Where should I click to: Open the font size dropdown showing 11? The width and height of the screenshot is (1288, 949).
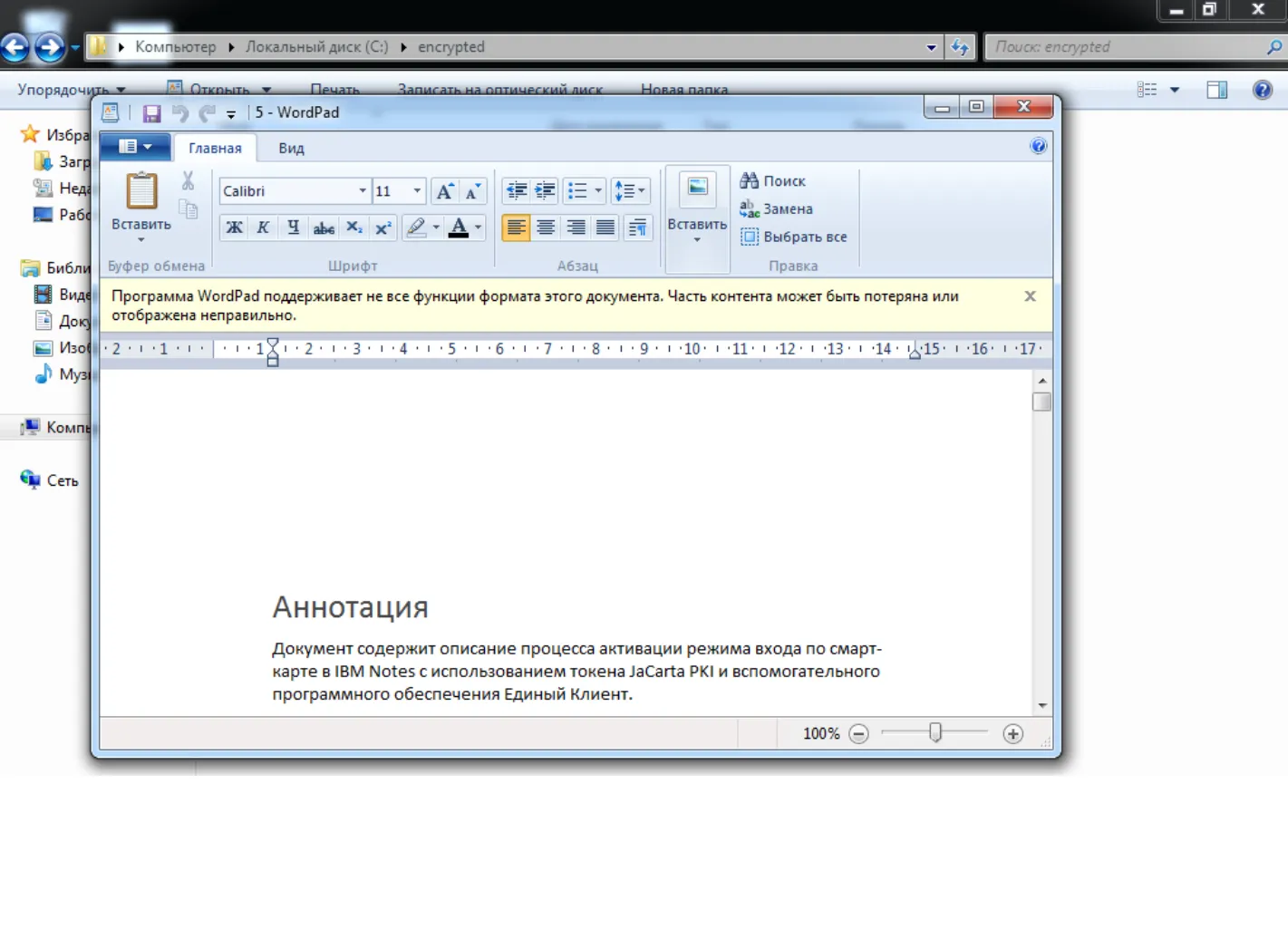click(417, 191)
